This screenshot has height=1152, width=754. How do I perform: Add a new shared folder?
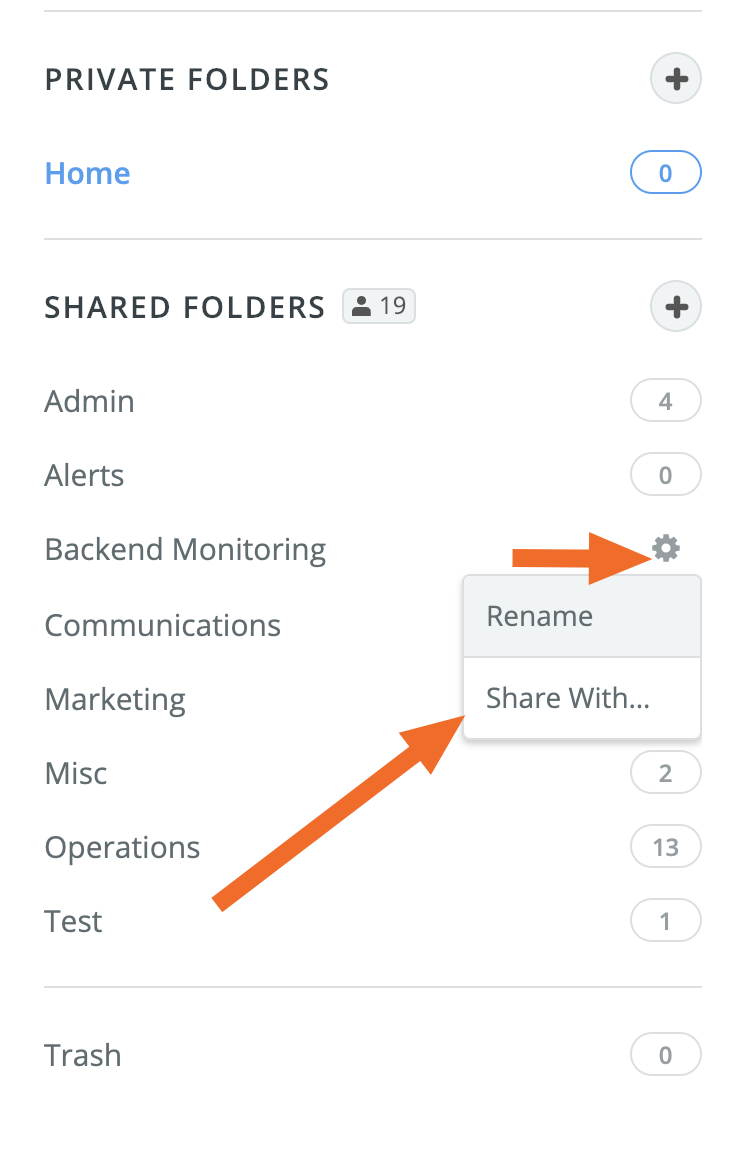coord(676,306)
